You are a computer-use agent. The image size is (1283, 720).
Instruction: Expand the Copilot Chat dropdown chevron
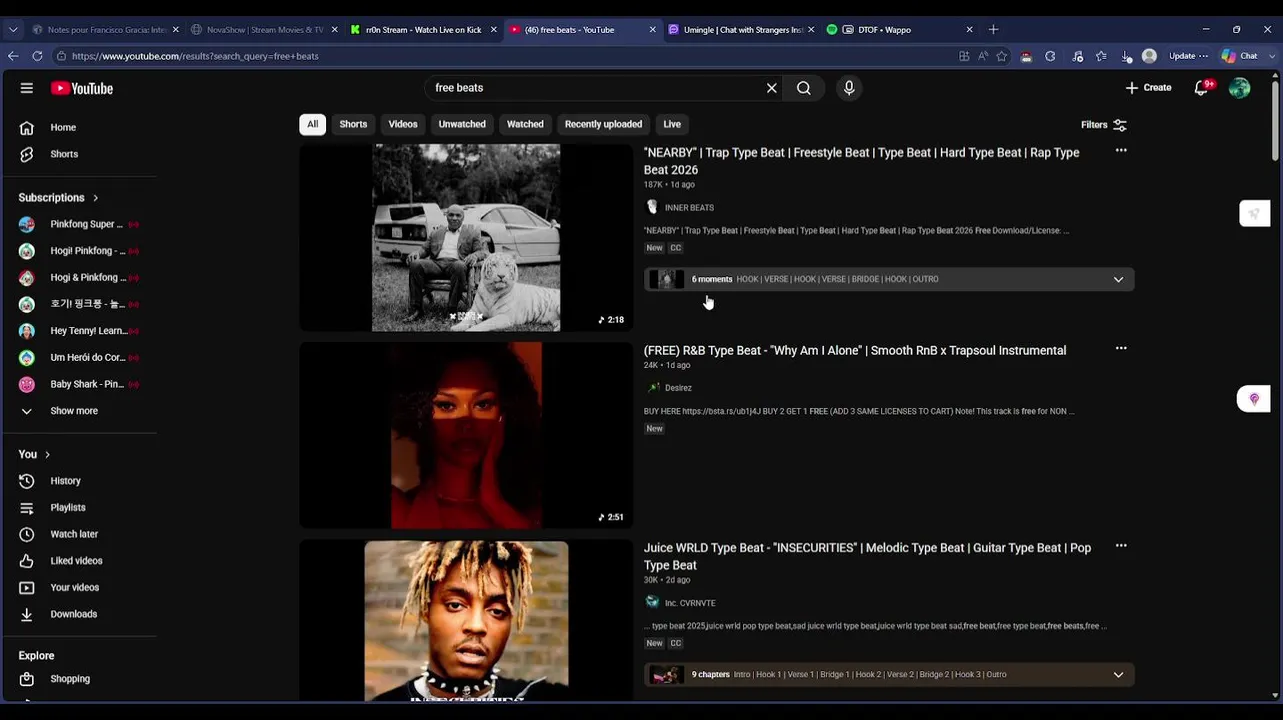pyautogui.click(x=1271, y=56)
